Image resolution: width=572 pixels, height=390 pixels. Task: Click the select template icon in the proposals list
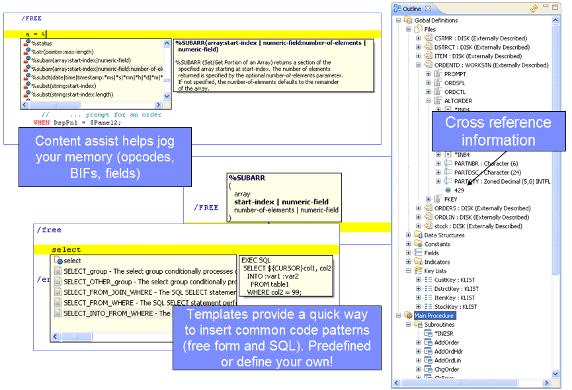pyautogui.click(x=59, y=260)
